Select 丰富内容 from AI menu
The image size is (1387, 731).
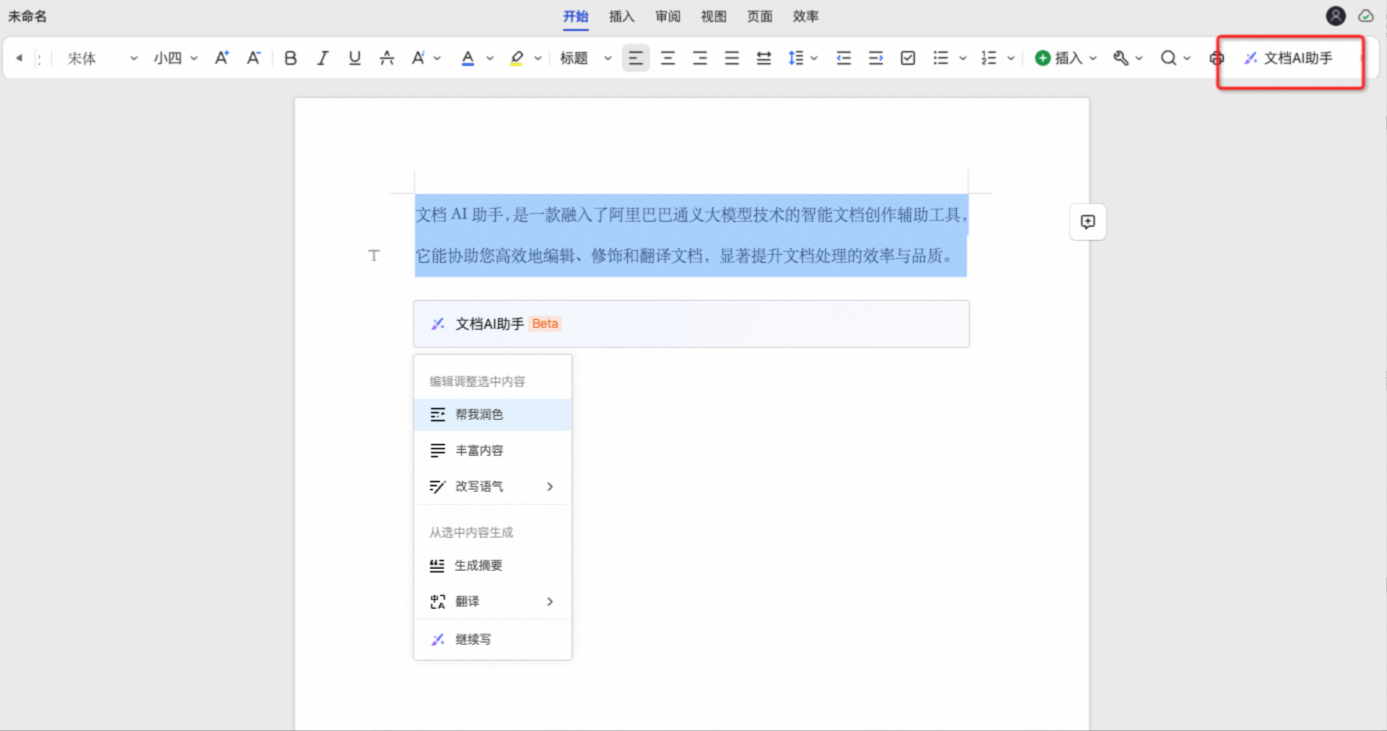[x=493, y=450]
